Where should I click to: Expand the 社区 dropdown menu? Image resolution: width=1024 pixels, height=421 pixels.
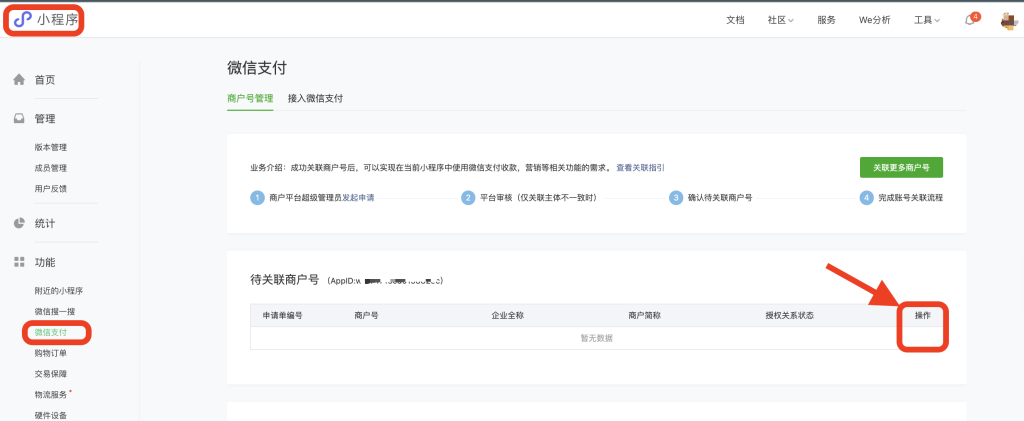pyautogui.click(x=780, y=20)
